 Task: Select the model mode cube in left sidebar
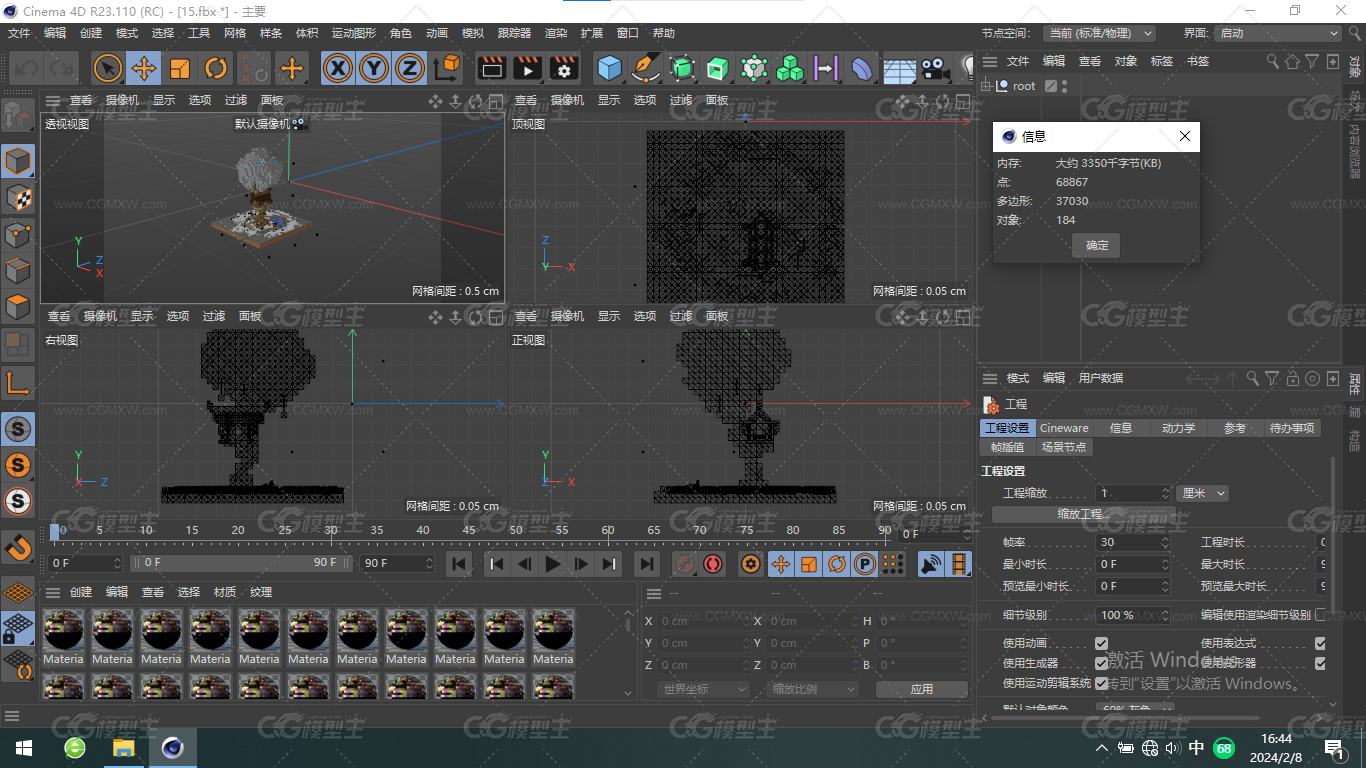click(18, 161)
